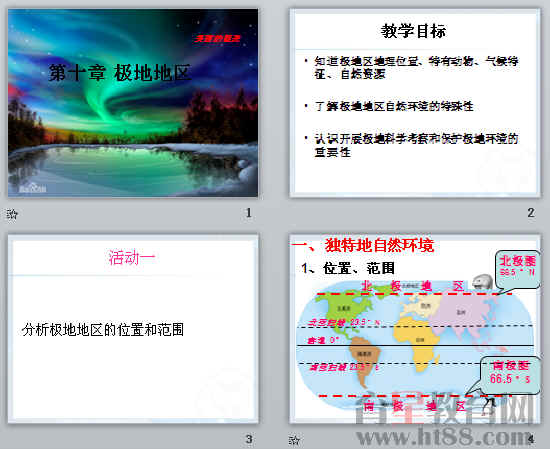Image resolution: width=550 pixels, height=449 pixels.
Task: Select the aurora title slide thumbnail
Action: click(133, 103)
